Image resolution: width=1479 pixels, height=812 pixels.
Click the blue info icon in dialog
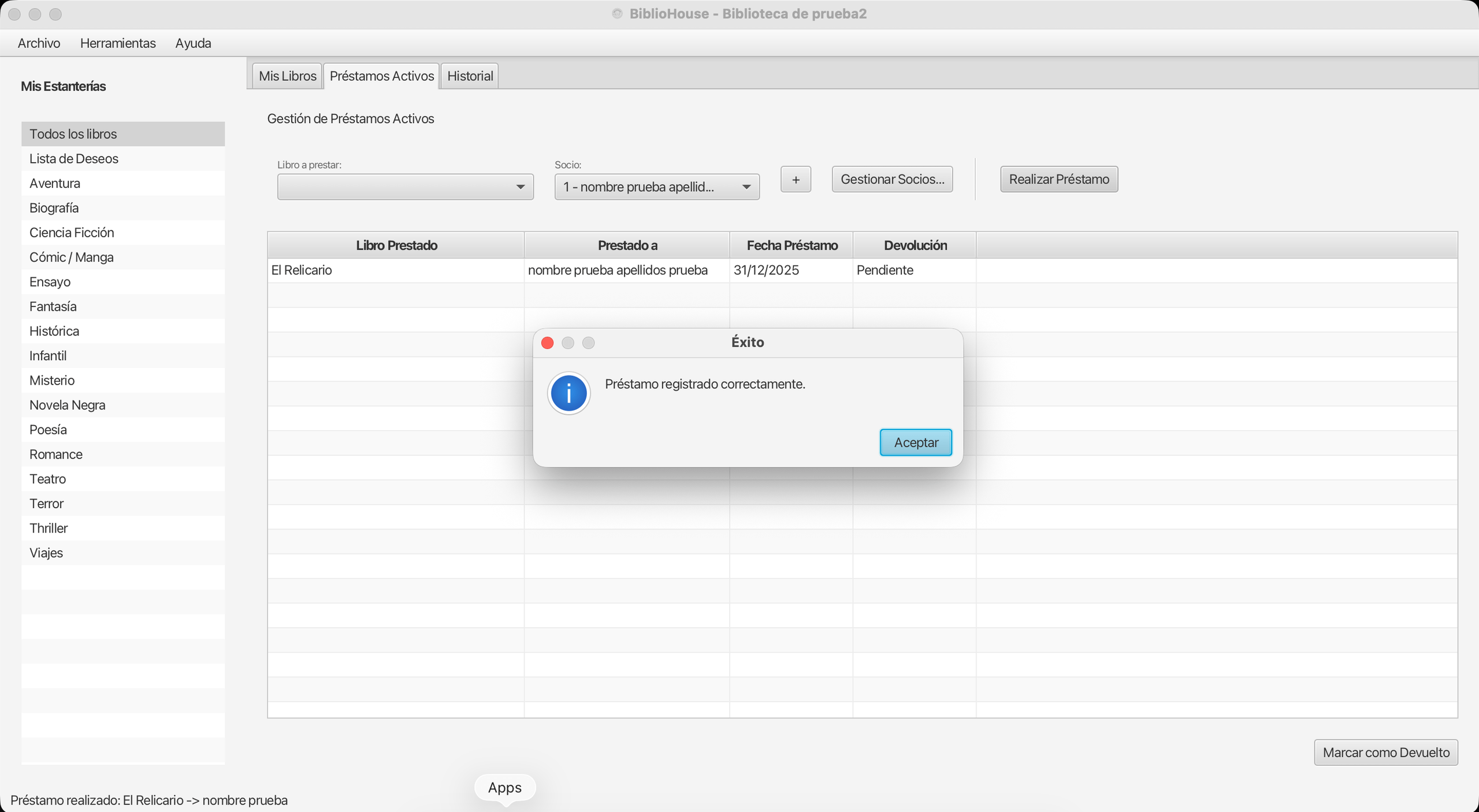[568, 393]
